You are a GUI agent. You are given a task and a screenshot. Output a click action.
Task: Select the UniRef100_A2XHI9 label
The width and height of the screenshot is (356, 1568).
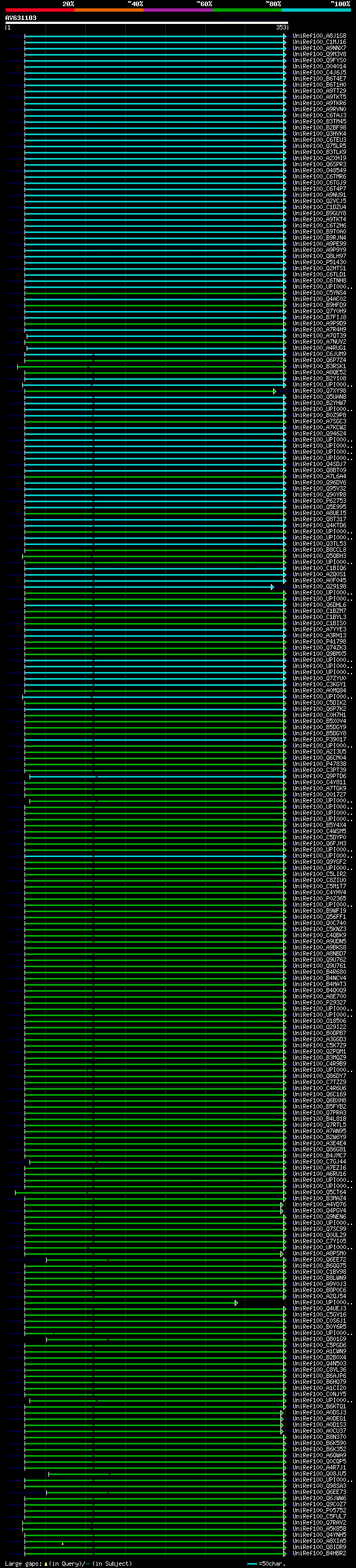tap(319, 159)
